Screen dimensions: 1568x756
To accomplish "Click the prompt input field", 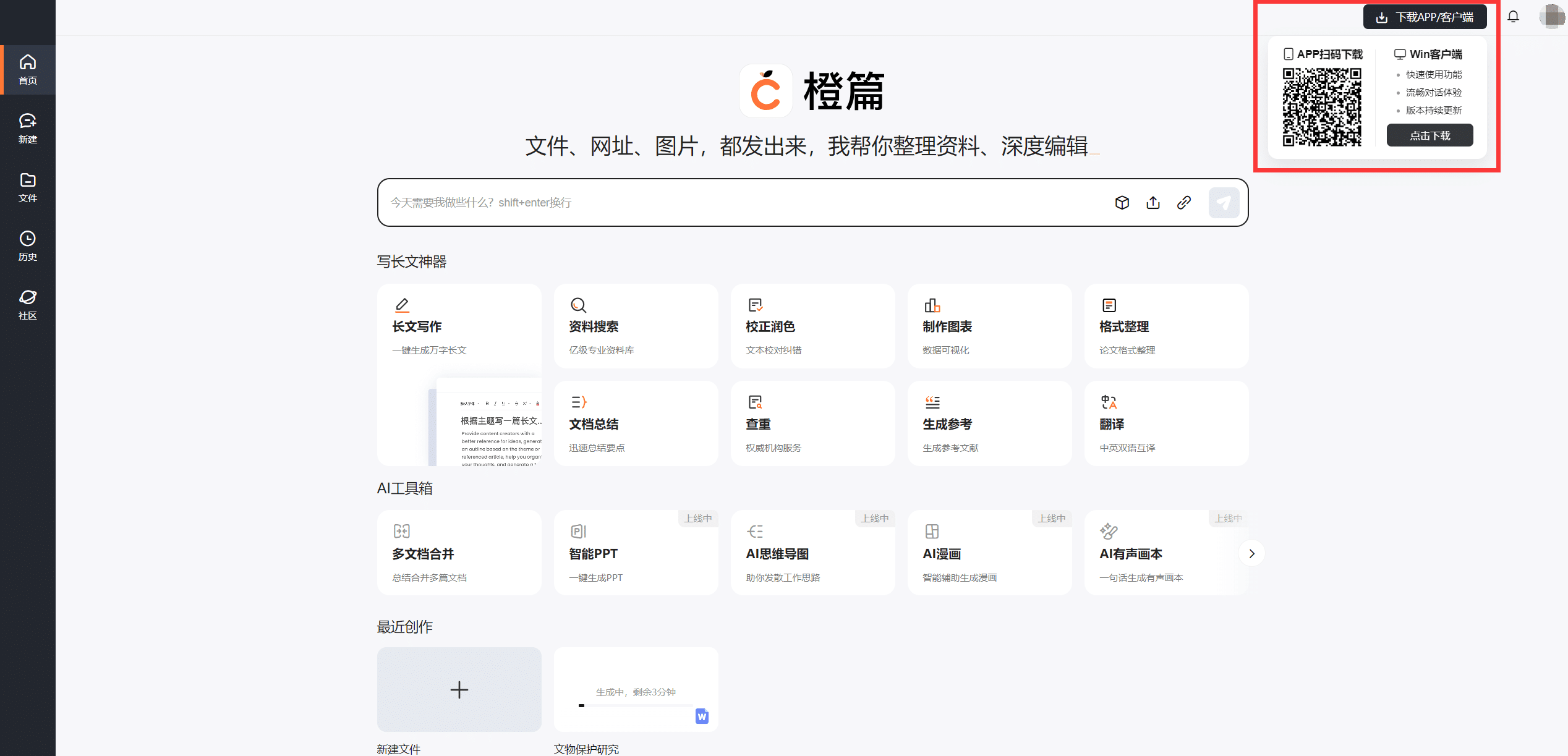I will pyautogui.click(x=680, y=202).
